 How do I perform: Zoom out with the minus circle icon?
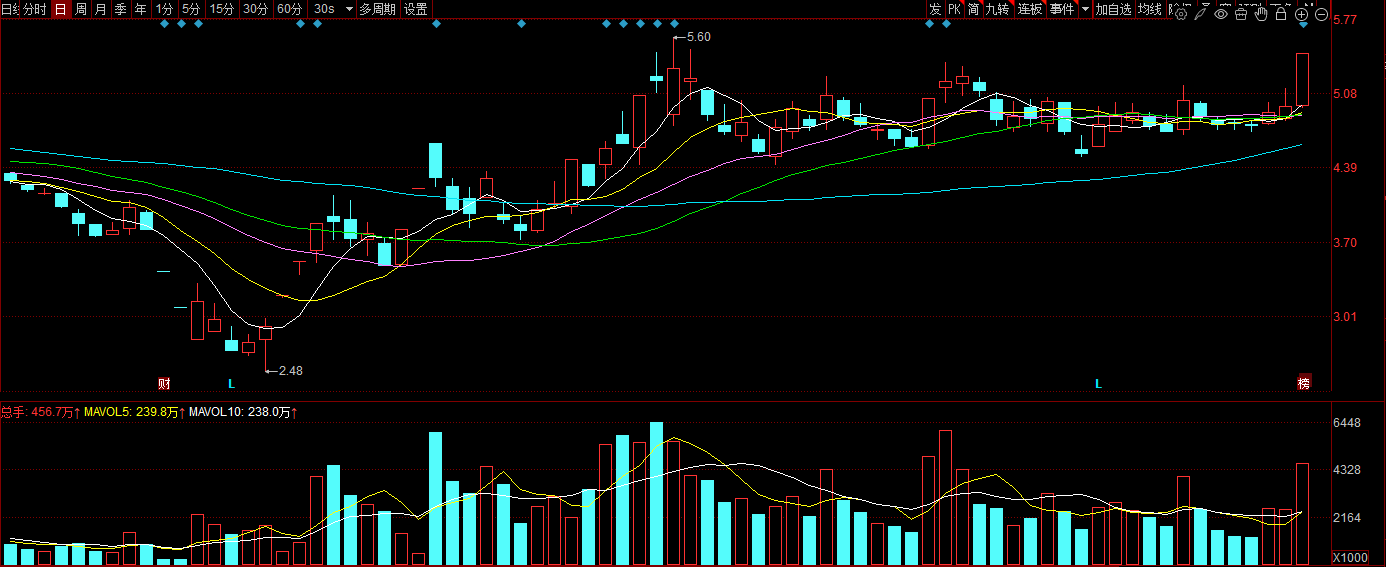pyautogui.click(x=1321, y=14)
